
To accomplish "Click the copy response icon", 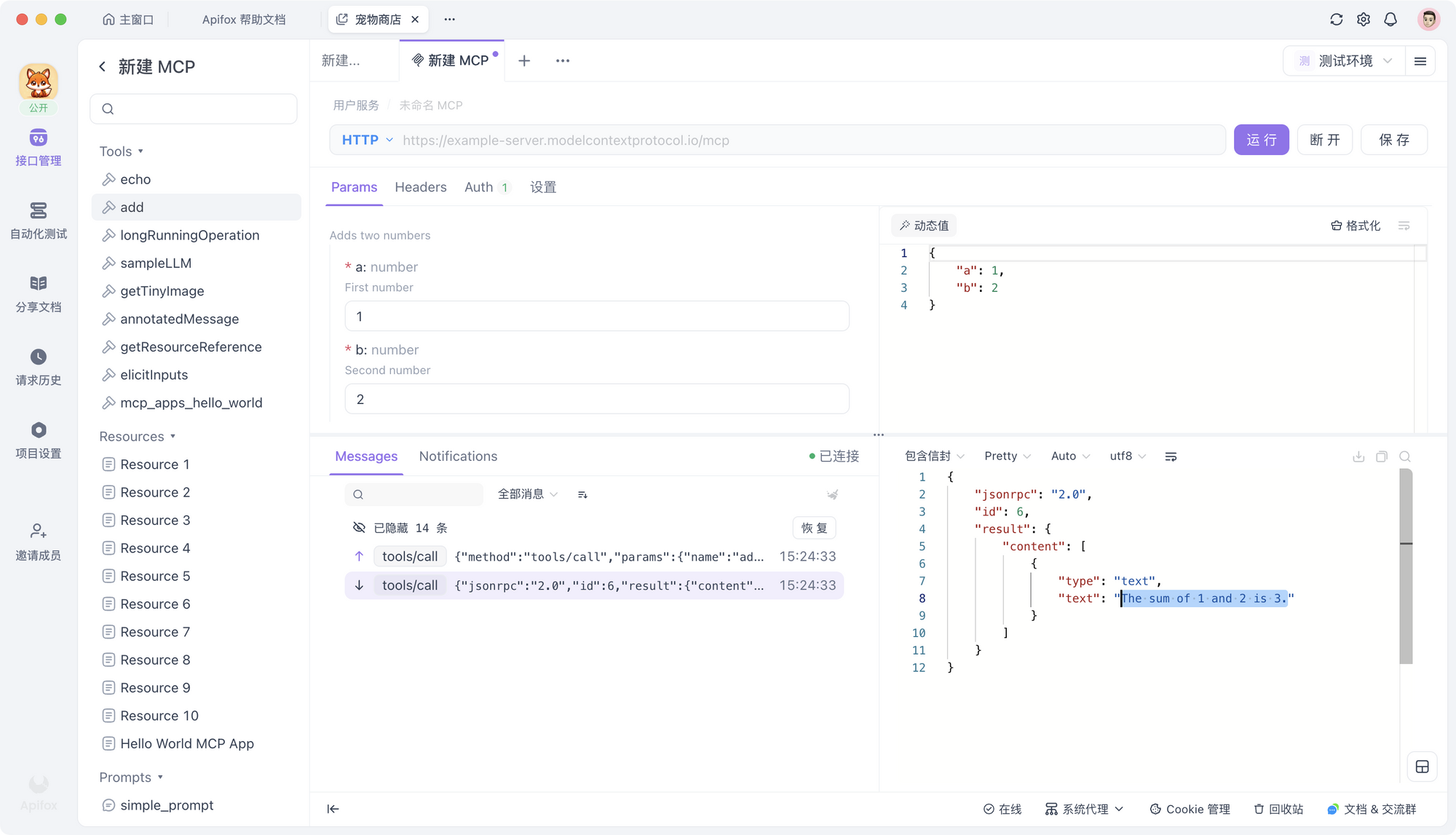I will pyautogui.click(x=1382, y=456).
